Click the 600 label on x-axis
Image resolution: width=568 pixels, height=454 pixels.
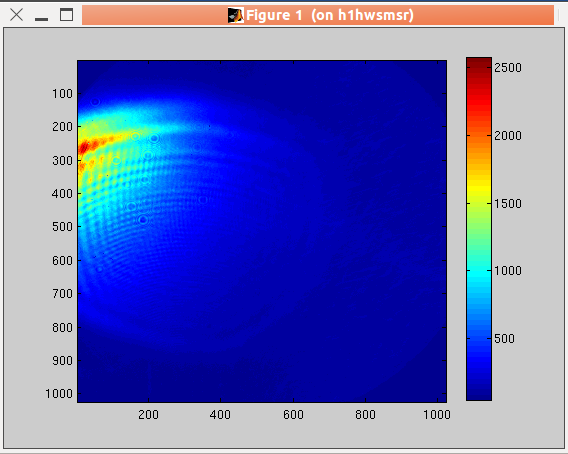(293, 415)
